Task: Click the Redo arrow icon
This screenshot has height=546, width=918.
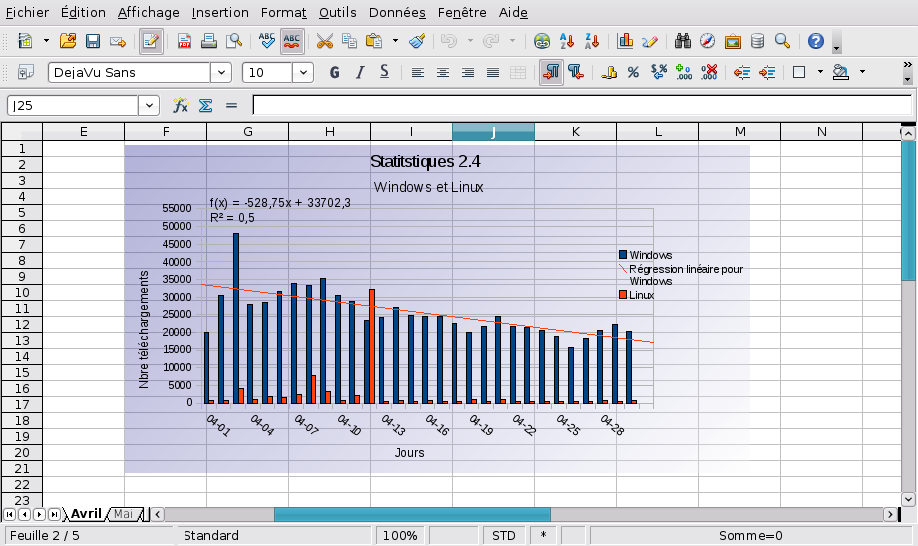Action: tap(491, 41)
